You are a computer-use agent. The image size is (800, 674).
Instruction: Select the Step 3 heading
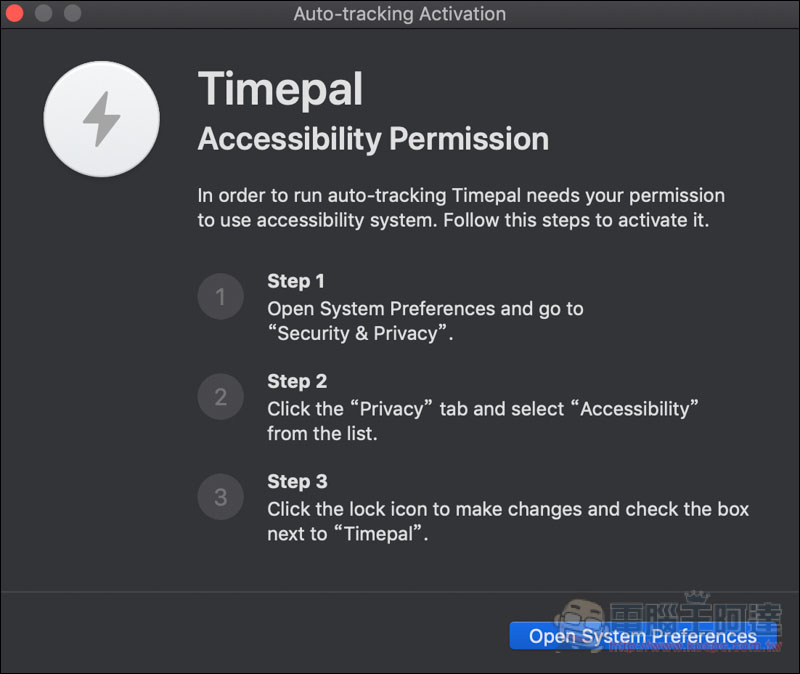point(297,482)
